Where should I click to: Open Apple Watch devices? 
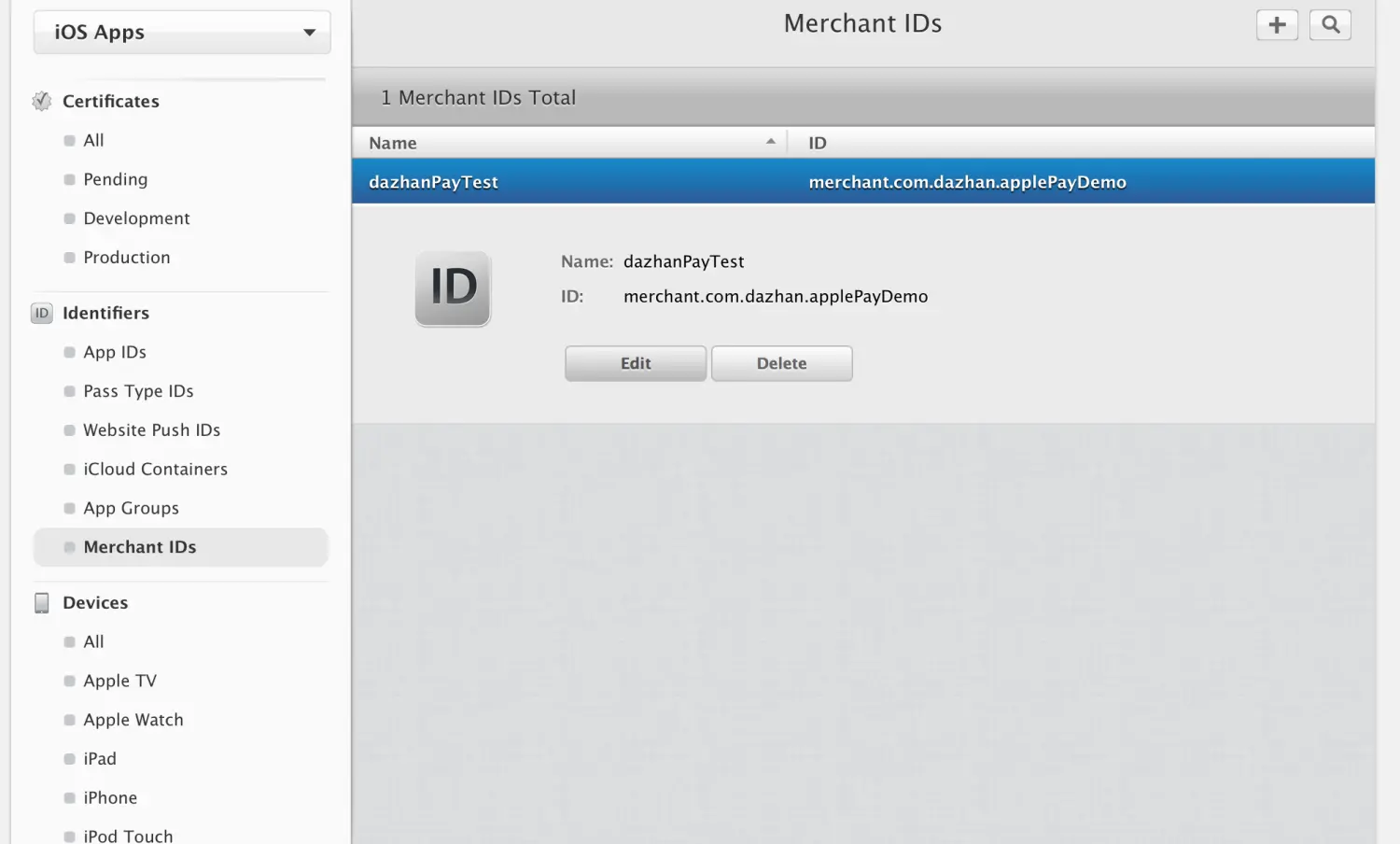(x=133, y=721)
